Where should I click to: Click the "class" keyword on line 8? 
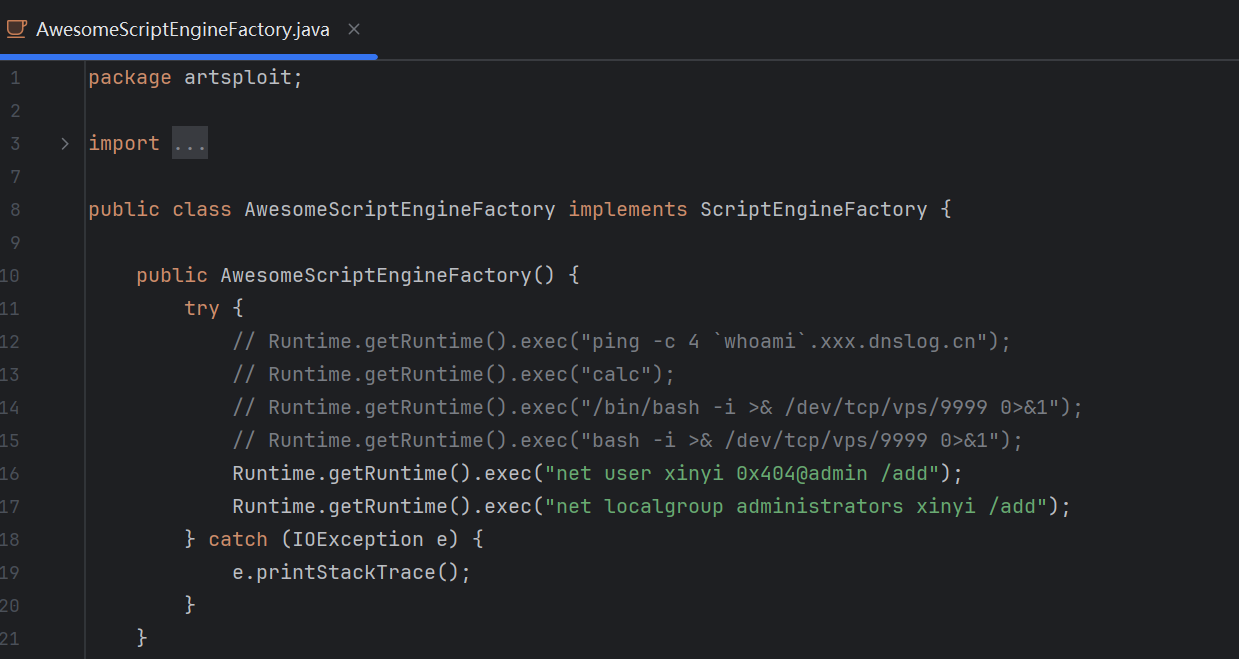coord(202,210)
